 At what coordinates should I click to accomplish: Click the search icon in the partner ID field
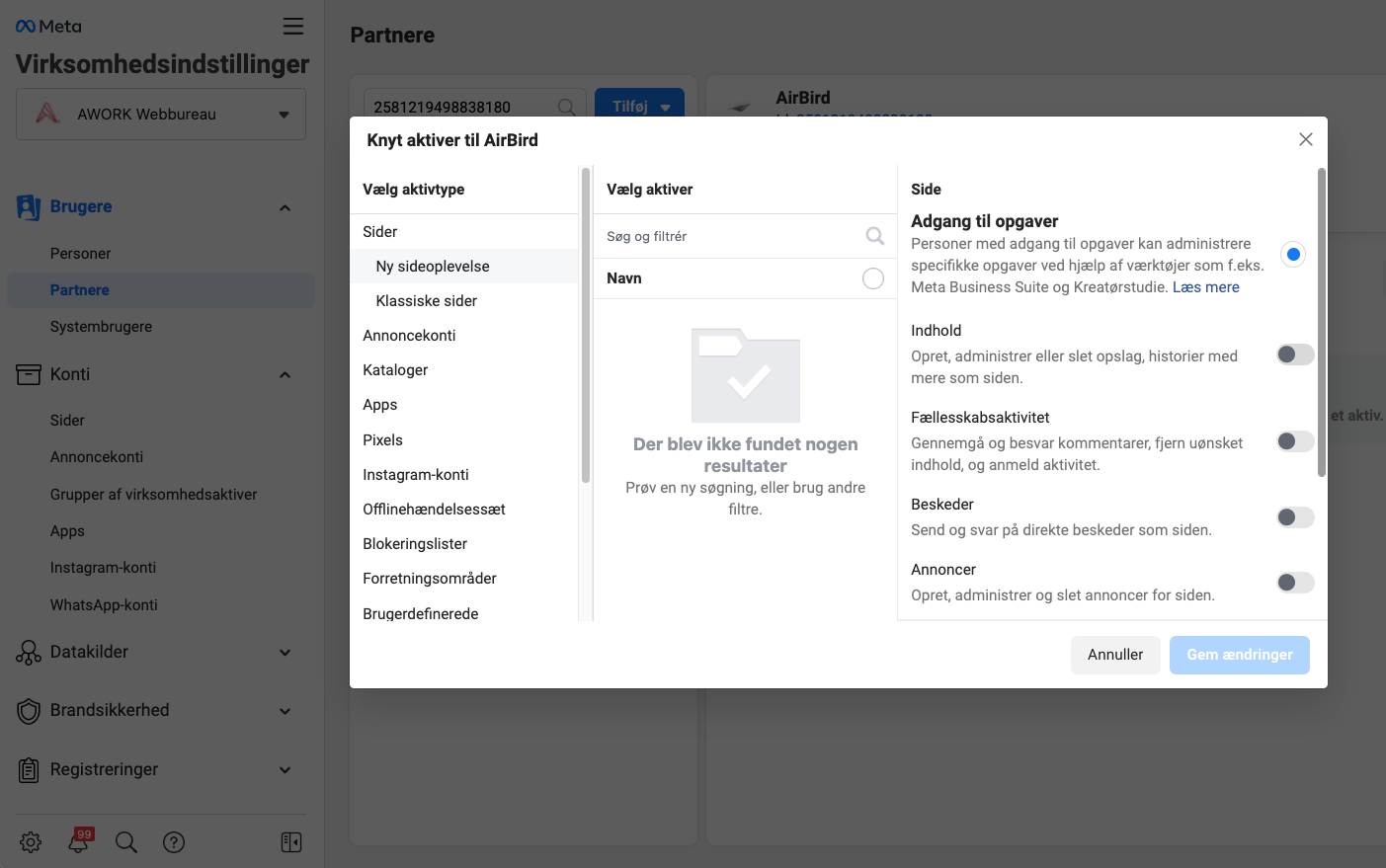567,107
